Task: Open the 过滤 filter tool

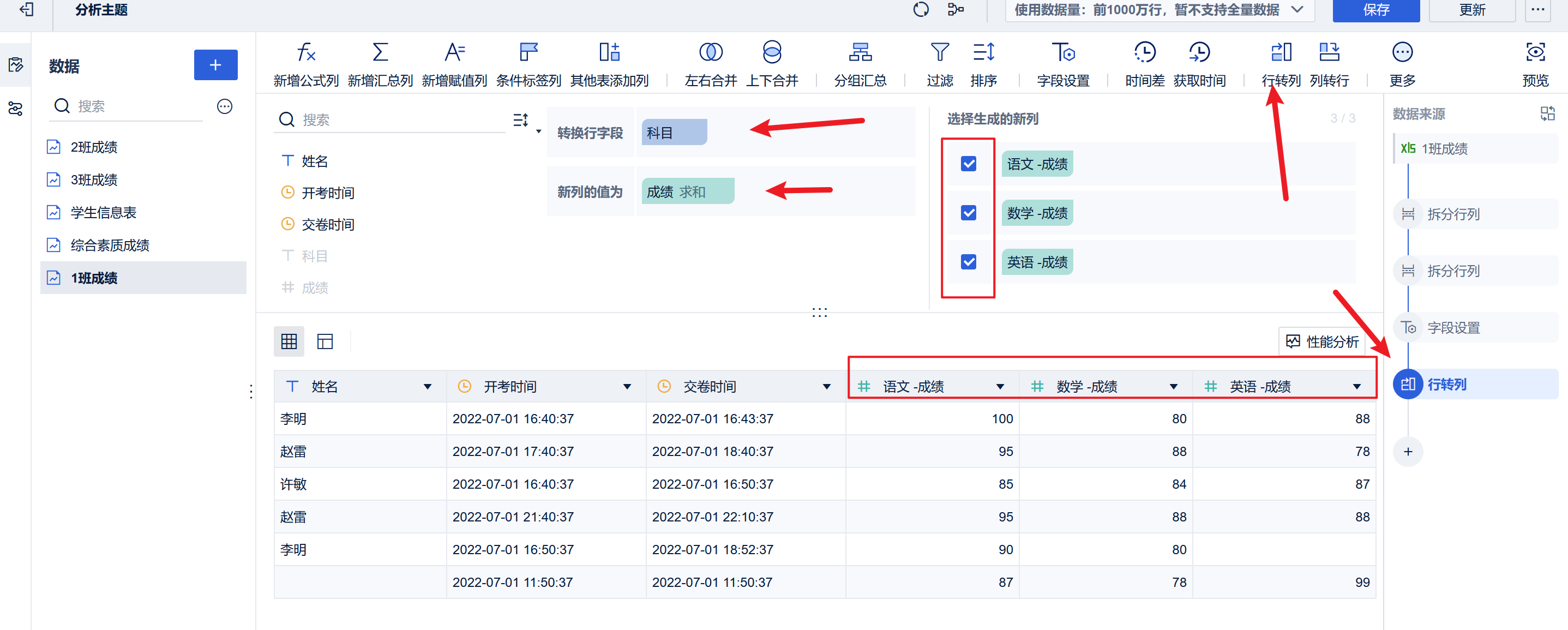Action: click(x=939, y=53)
